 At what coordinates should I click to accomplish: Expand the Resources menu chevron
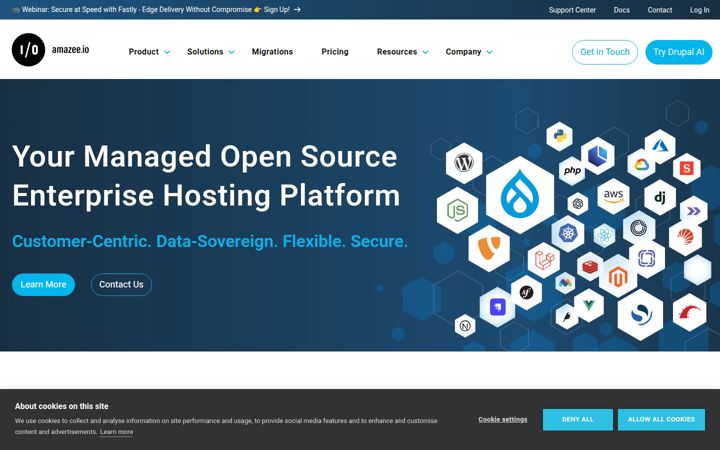pyautogui.click(x=426, y=52)
